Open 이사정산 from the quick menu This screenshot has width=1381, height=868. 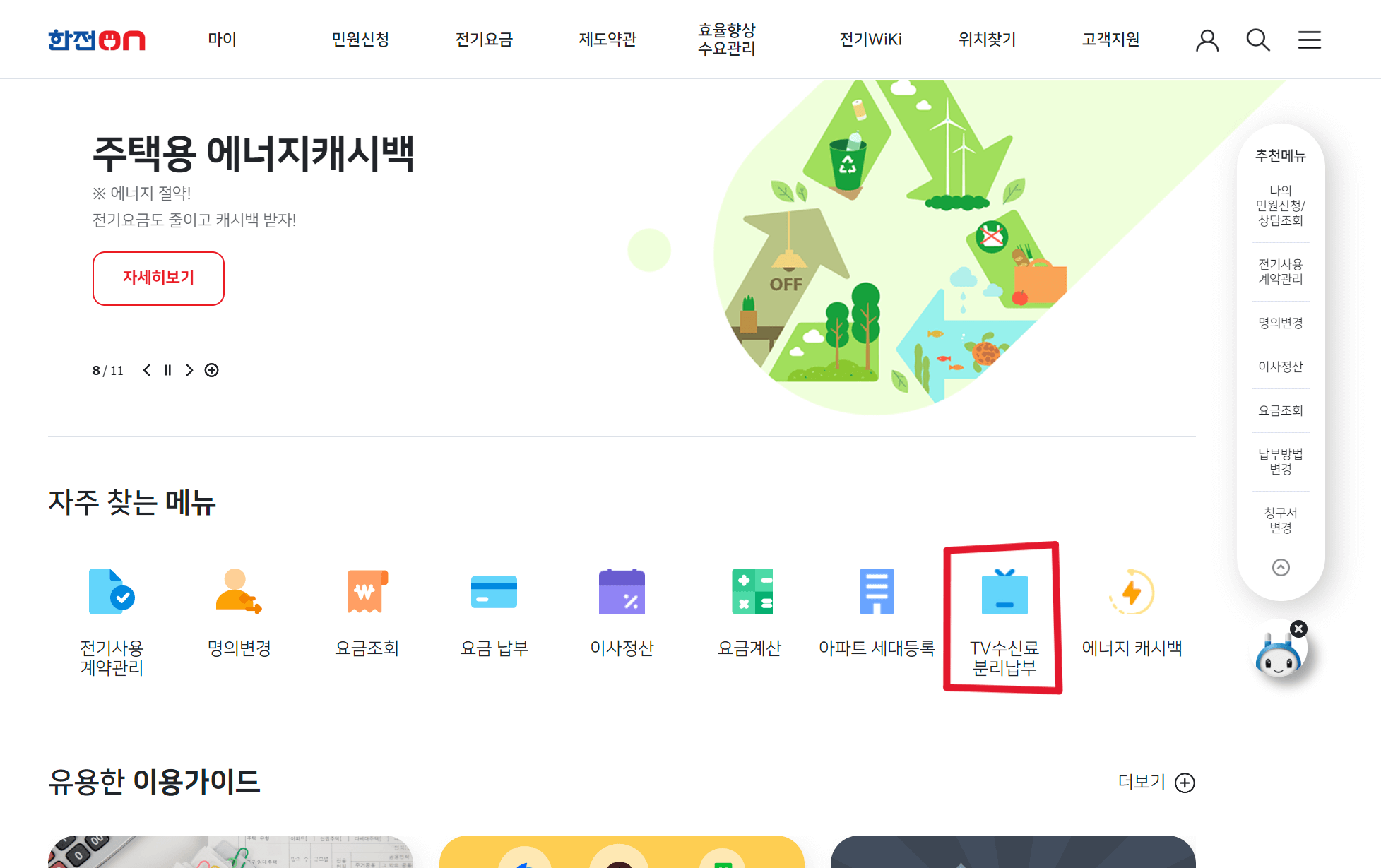tap(622, 592)
